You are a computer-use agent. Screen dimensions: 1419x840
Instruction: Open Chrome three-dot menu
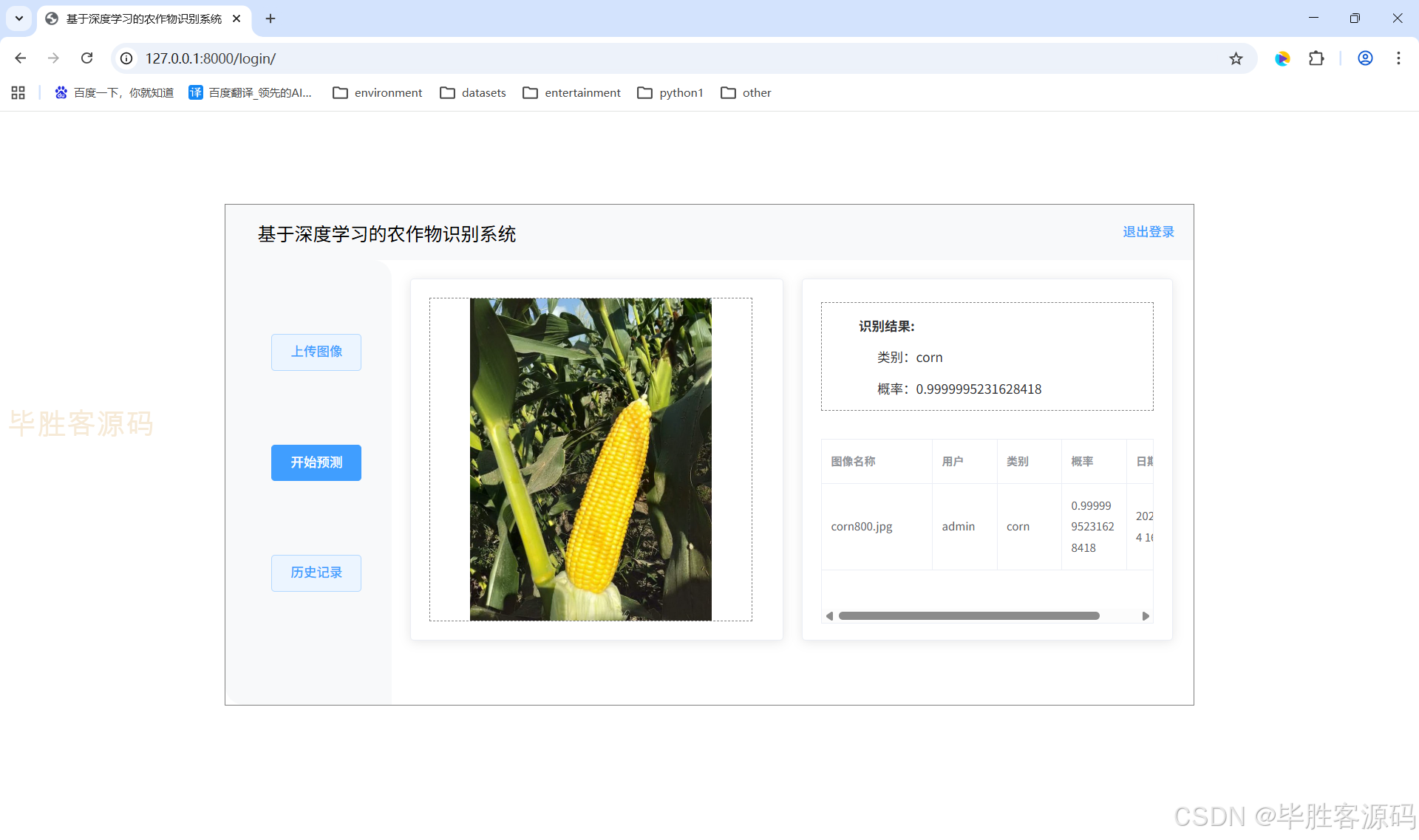(1398, 58)
